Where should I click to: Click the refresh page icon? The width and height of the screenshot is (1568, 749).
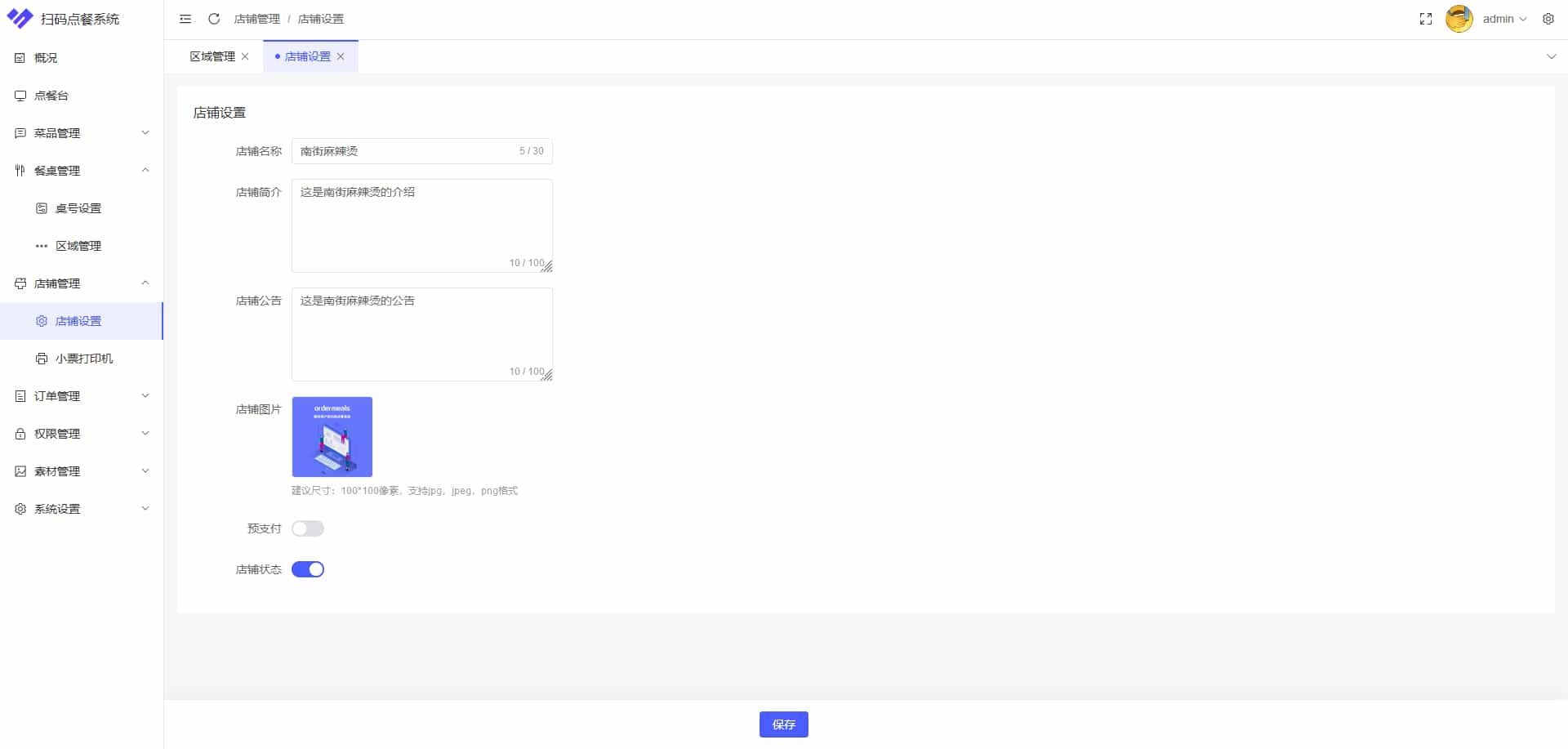[214, 19]
